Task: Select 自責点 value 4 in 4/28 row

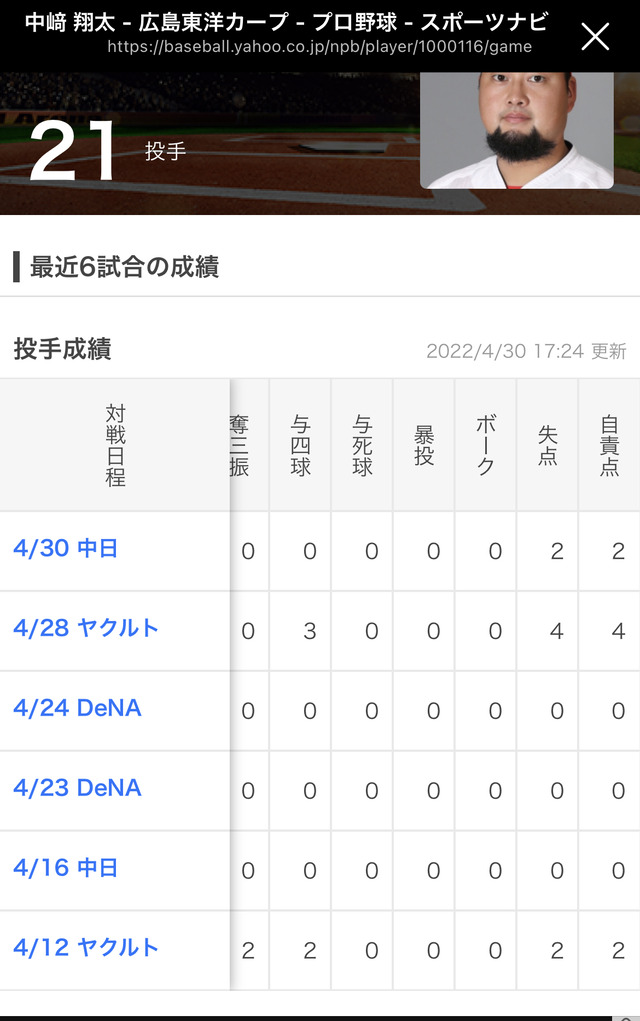Action: point(618,631)
